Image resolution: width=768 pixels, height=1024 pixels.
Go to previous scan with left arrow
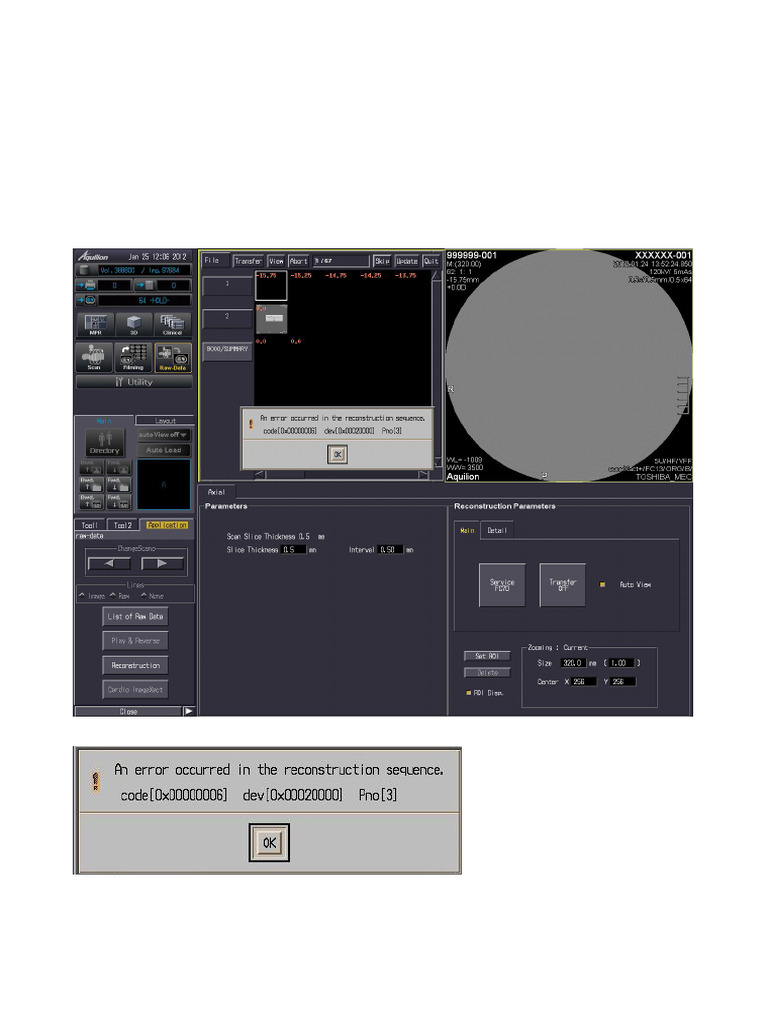click(x=109, y=563)
